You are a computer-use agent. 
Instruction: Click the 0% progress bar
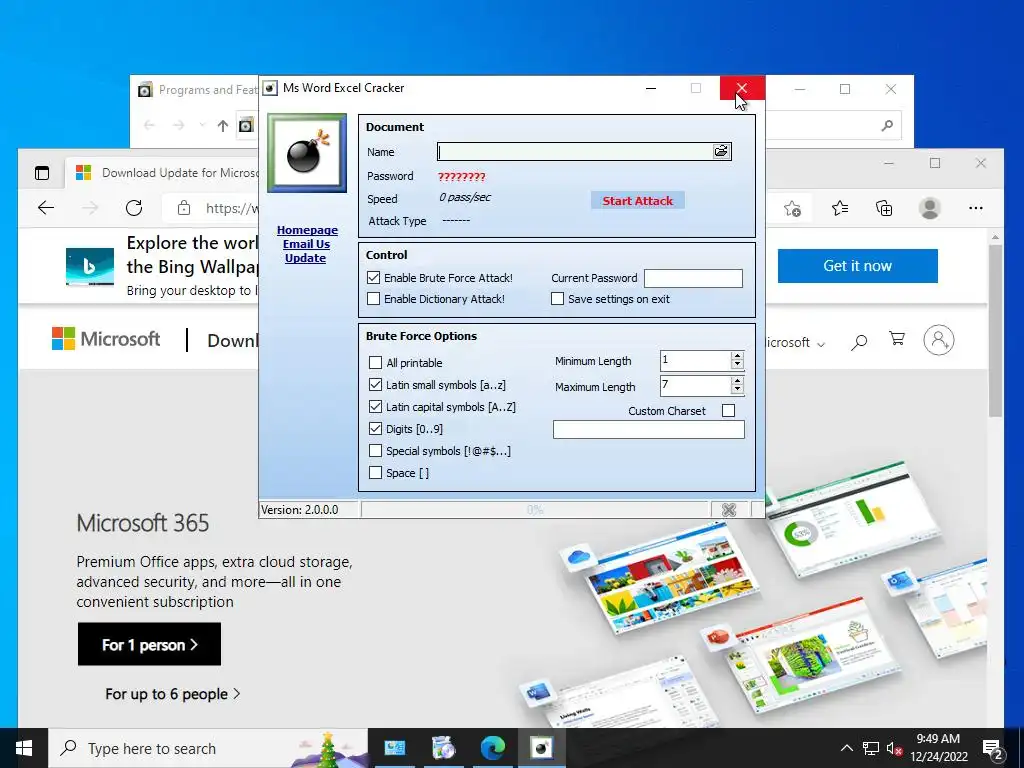click(x=536, y=509)
